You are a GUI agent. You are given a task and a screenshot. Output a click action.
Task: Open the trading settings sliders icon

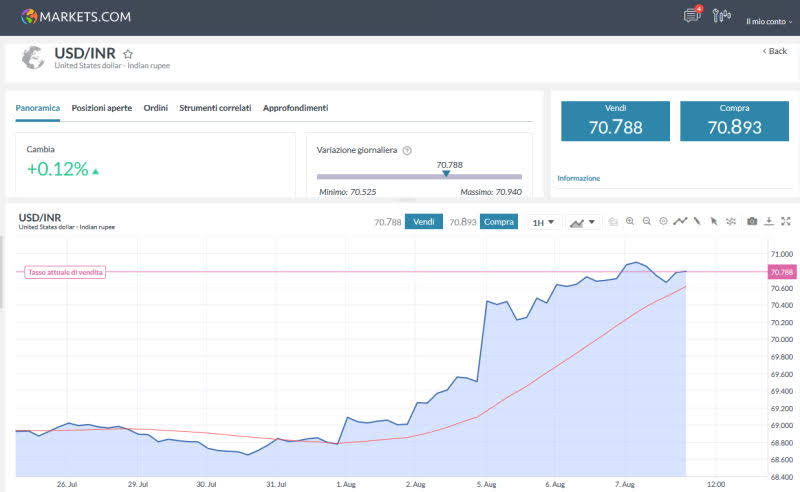[x=721, y=16]
